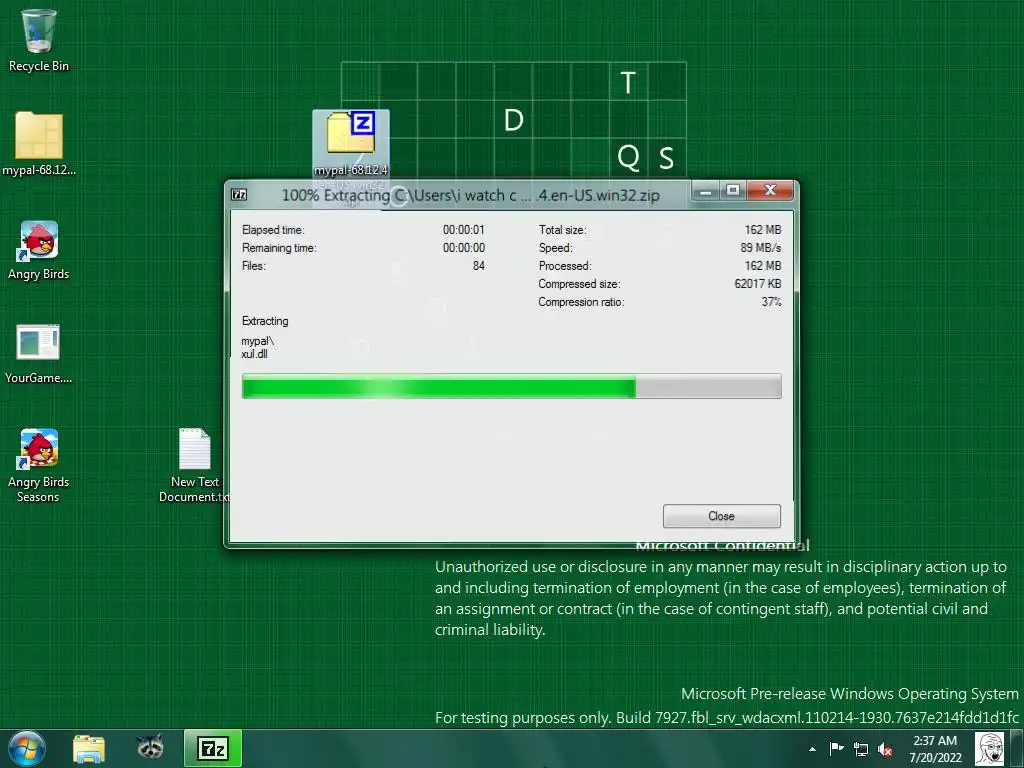Image resolution: width=1024 pixels, height=768 pixels.
Task: Click the T tile in the desktop grid
Action: coord(628,82)
